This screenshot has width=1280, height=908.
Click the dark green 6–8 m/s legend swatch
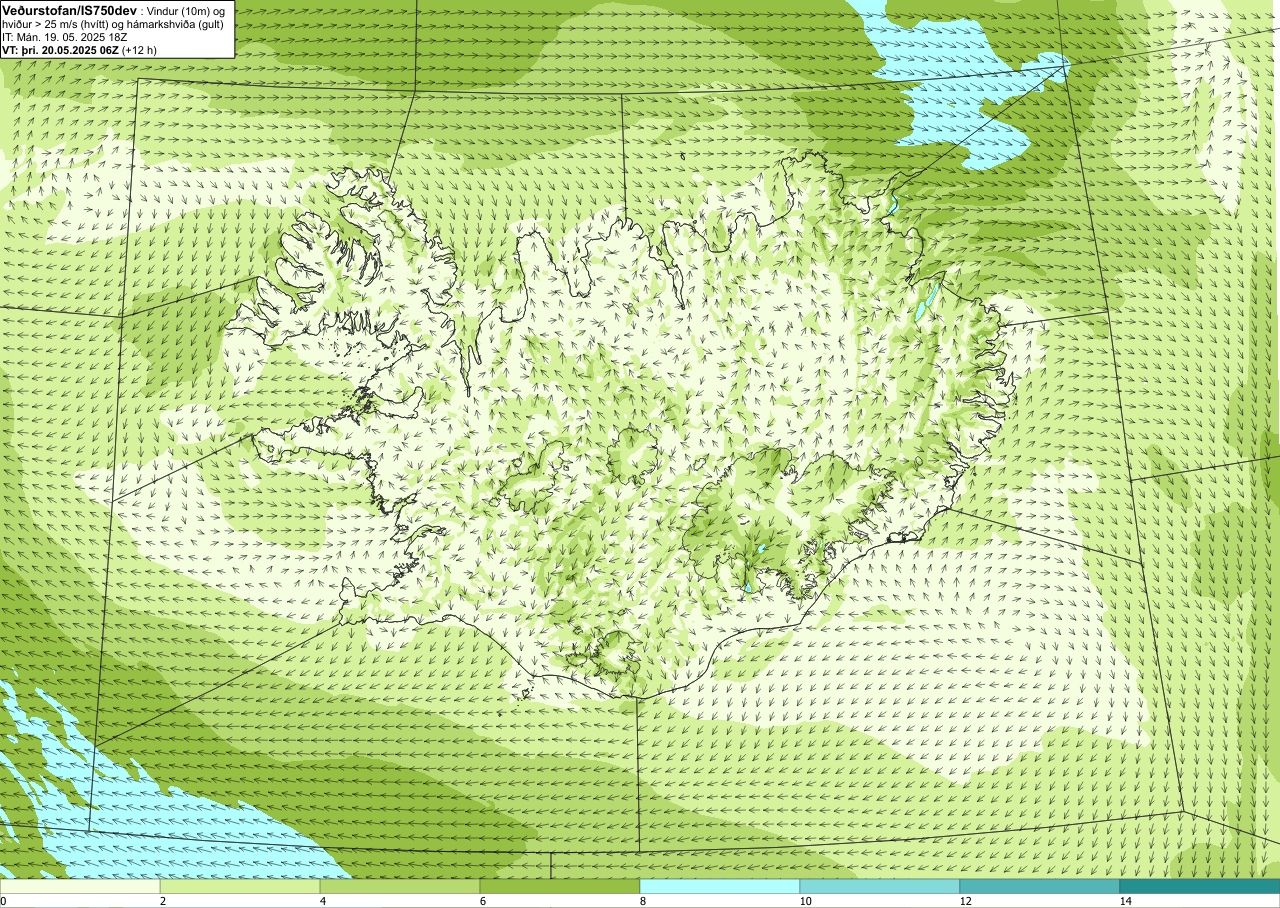point(560,886)
